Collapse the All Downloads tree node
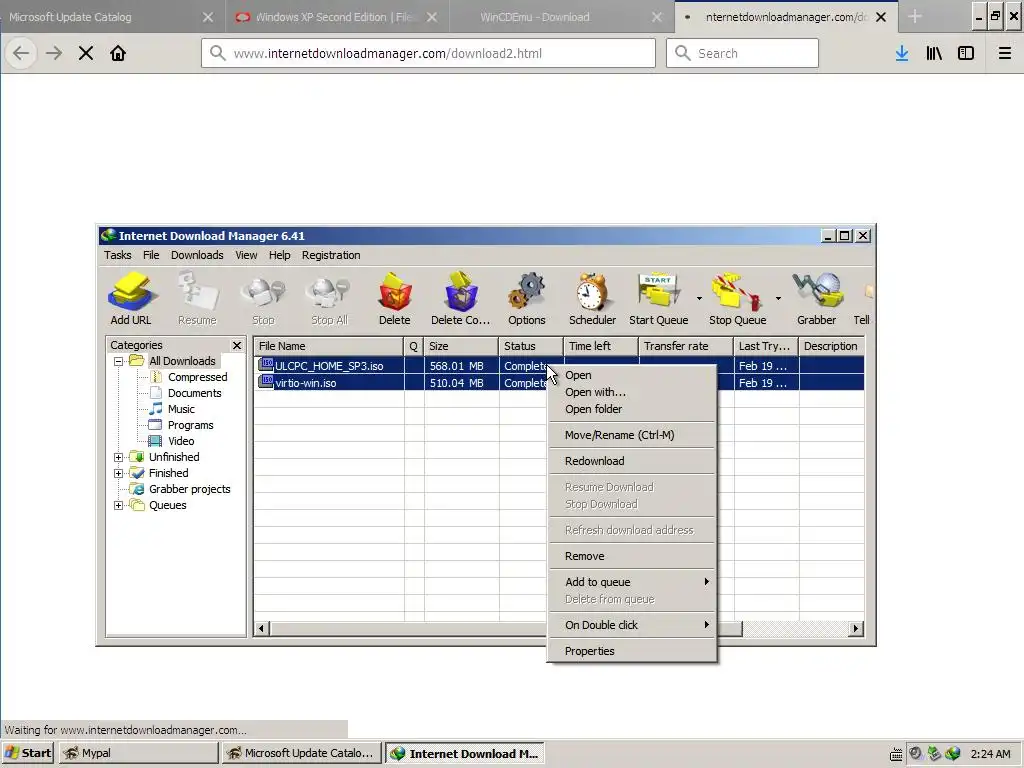 (118, 361)
